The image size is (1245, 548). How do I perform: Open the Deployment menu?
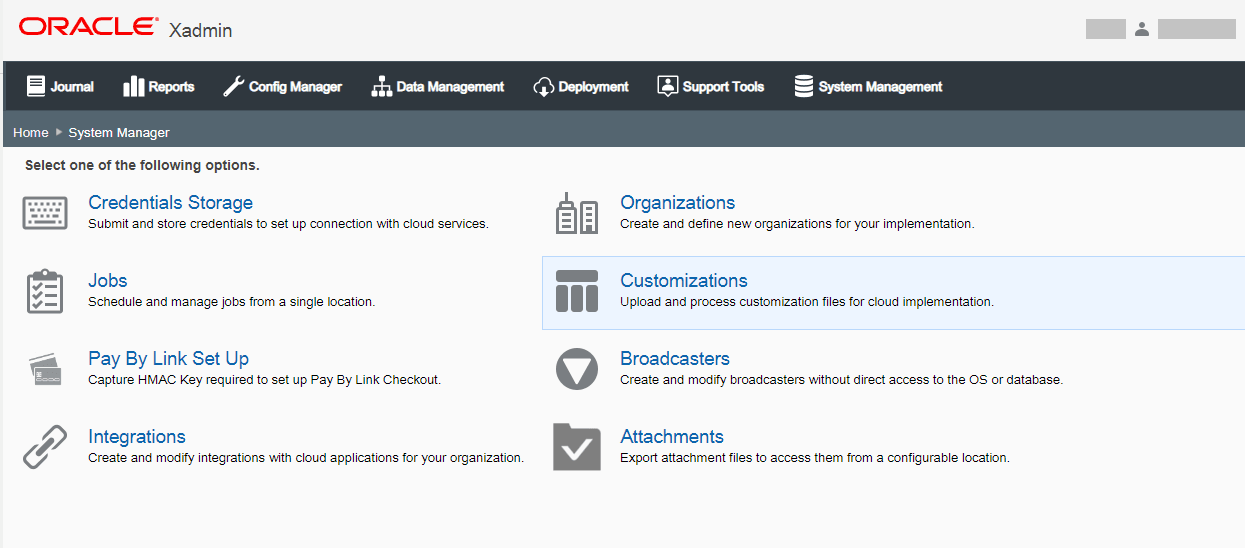pyautogui.click(x=581, y=86)
